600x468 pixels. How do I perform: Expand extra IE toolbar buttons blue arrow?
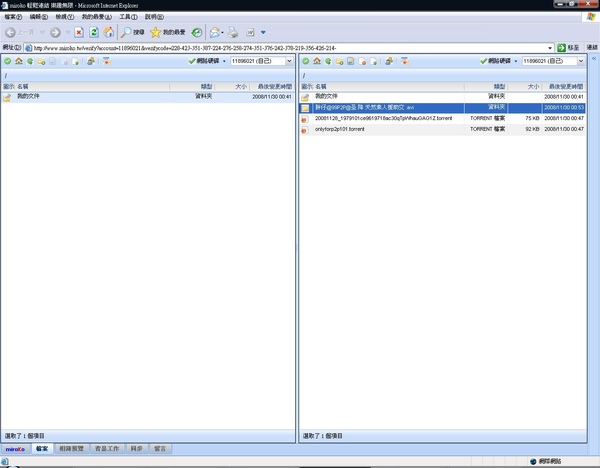(x=263, y=33)
